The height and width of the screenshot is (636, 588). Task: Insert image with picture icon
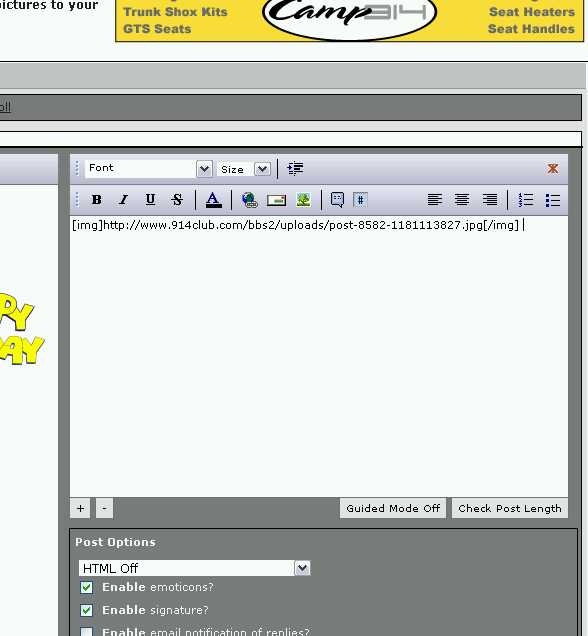tap(303, 200)
